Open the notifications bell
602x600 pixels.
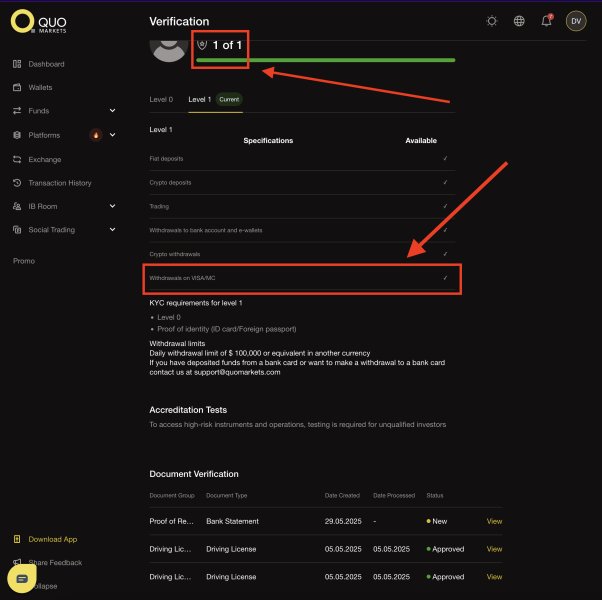547,20
